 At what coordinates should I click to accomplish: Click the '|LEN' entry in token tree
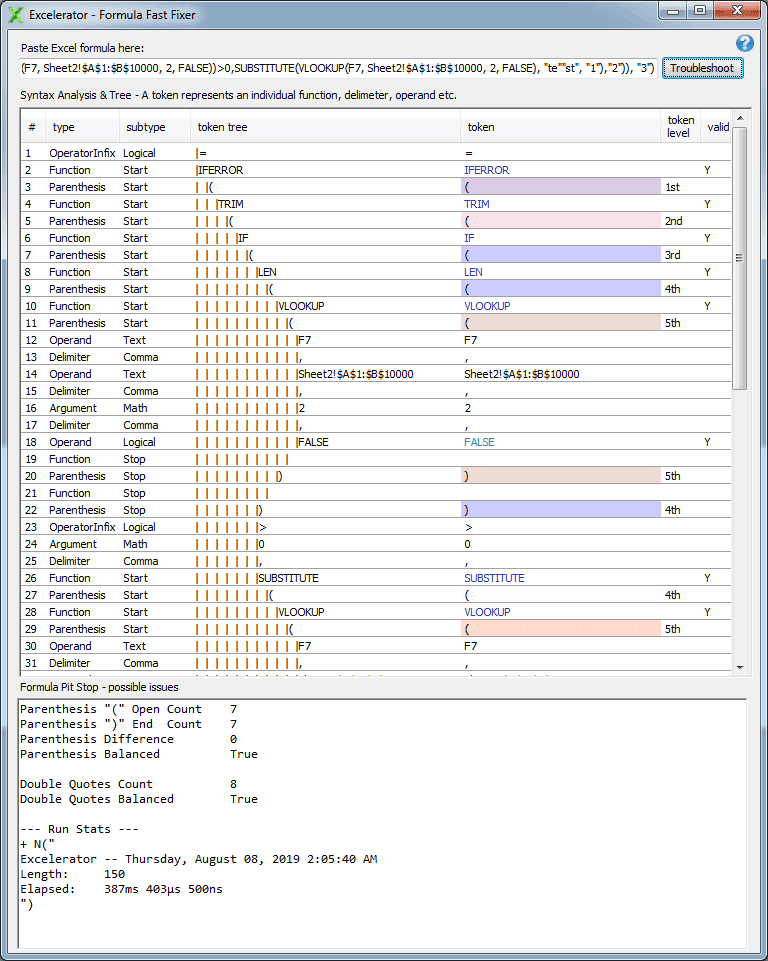[267, 272]
